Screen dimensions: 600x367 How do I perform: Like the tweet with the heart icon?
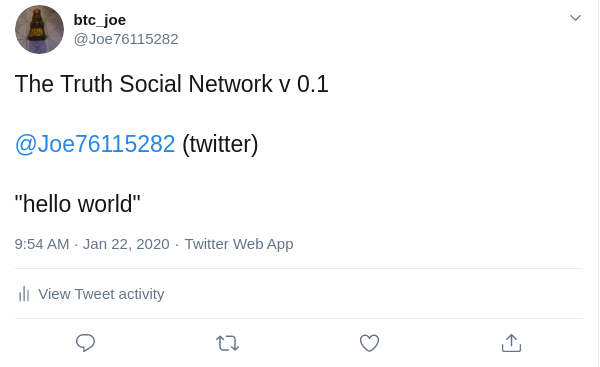tap(369, 343)
